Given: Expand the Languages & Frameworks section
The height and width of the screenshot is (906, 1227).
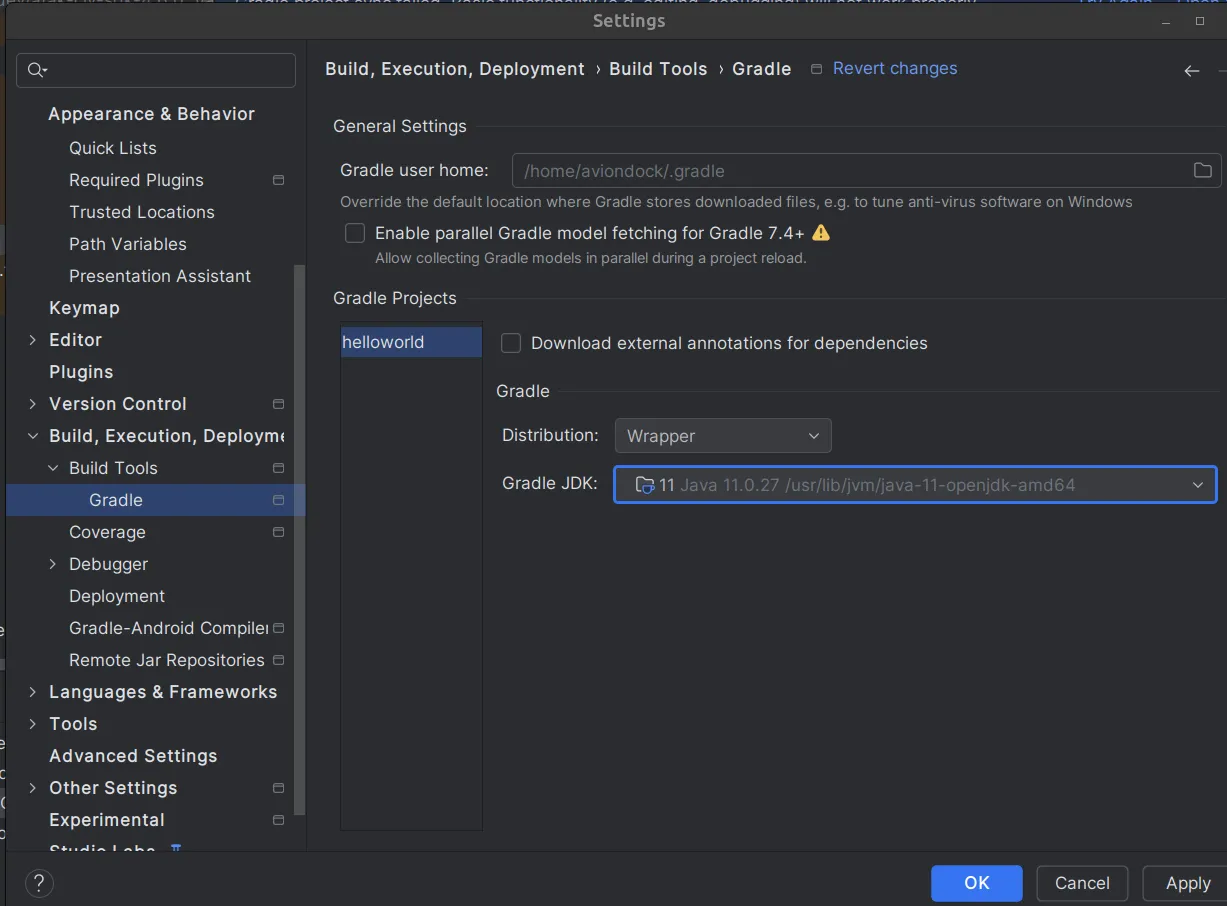Looking at the screenshot, I should (33, 692).
